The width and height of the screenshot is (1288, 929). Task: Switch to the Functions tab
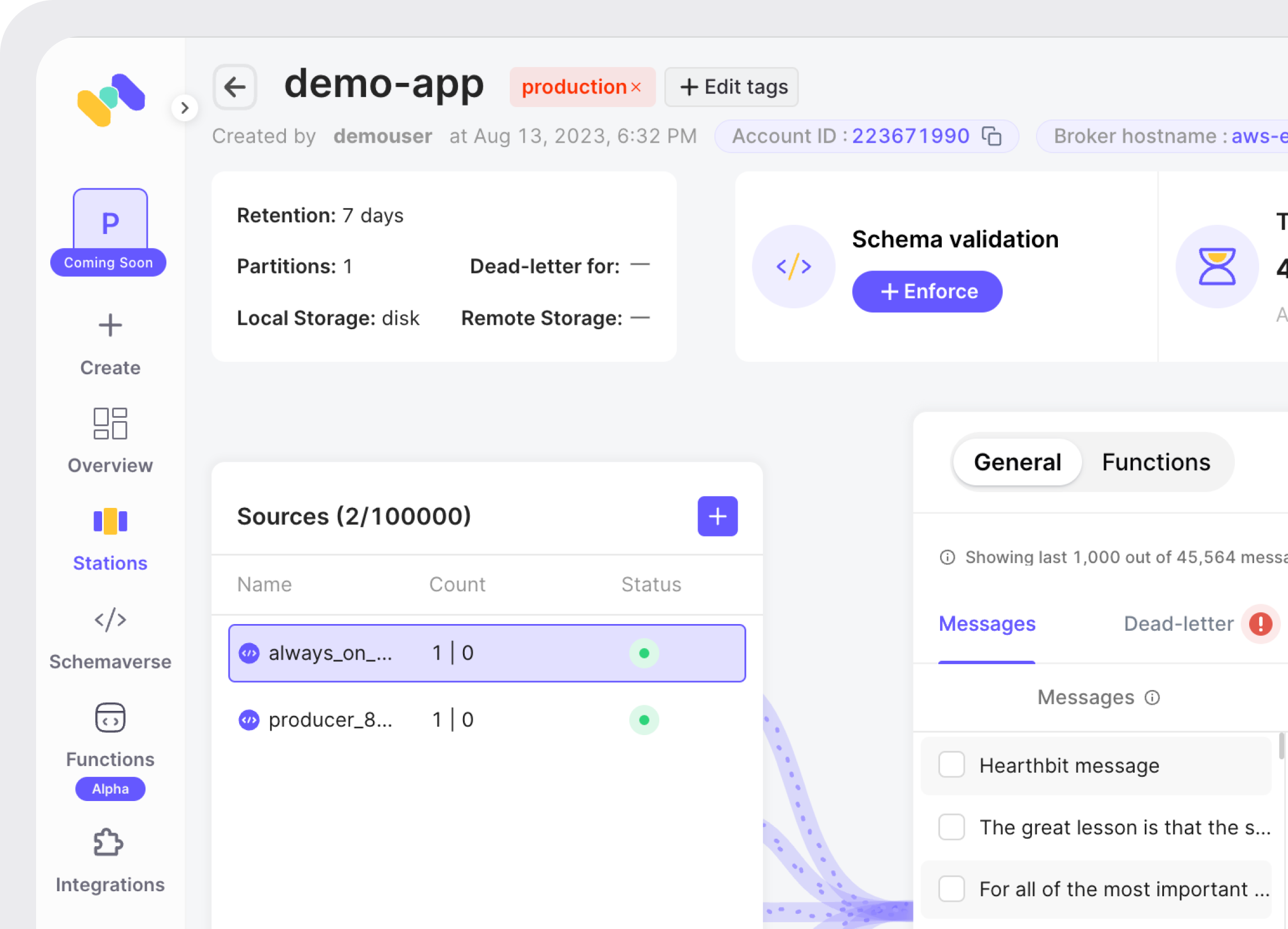pyautogui.click(x=1155, y=462)
